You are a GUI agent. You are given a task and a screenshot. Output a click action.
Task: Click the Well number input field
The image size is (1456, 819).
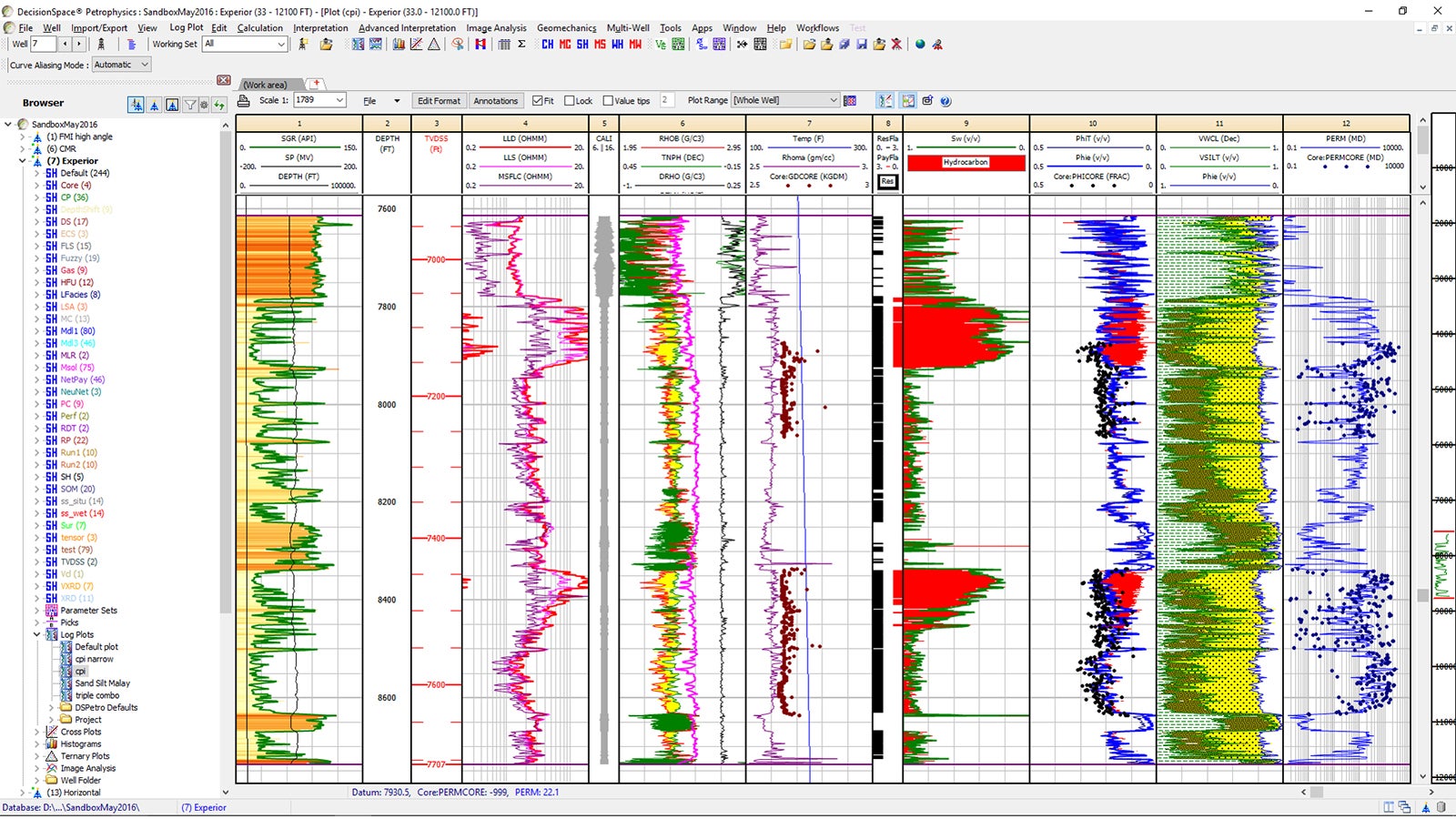(x=44, y=44)
